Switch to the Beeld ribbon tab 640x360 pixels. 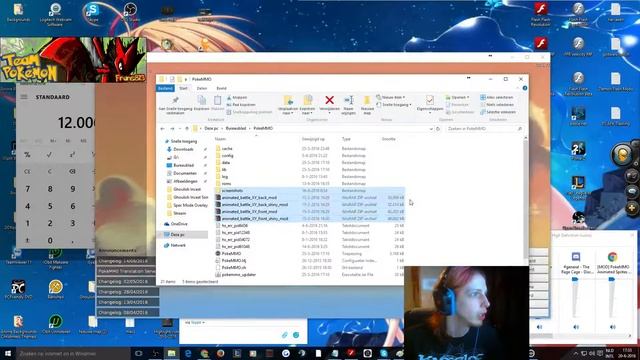pyautogui.click(x=221, y=88)
